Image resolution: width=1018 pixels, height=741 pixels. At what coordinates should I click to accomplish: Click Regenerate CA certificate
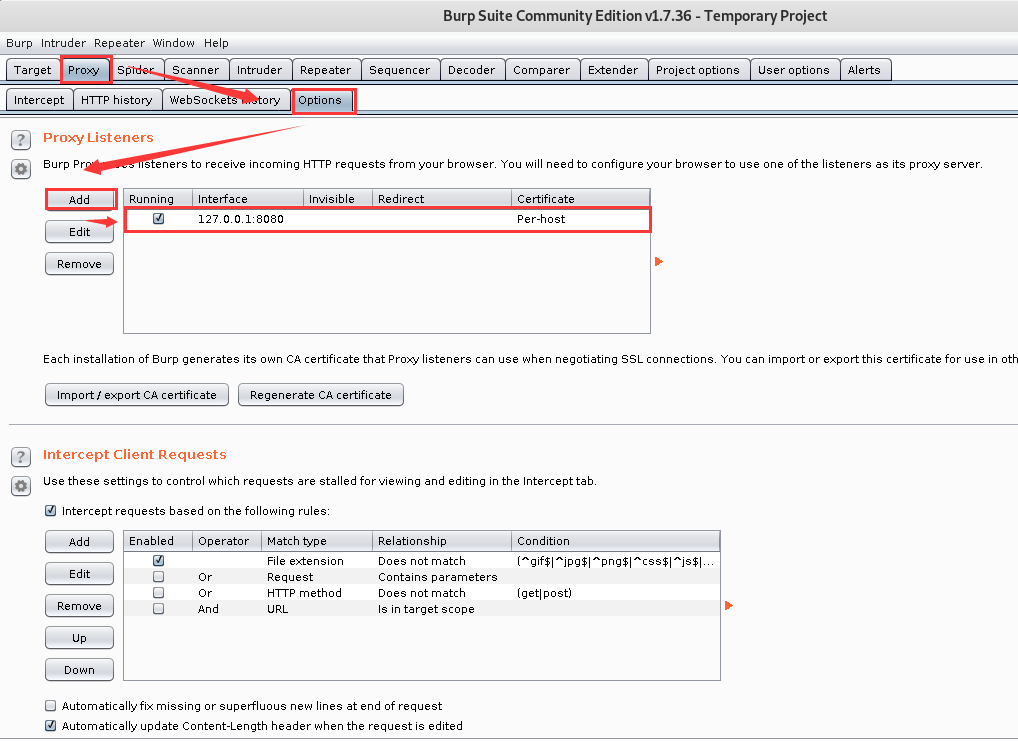(321, 395)
